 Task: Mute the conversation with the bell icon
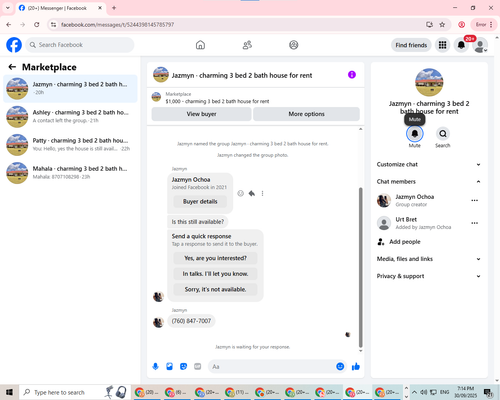(415, 134)
